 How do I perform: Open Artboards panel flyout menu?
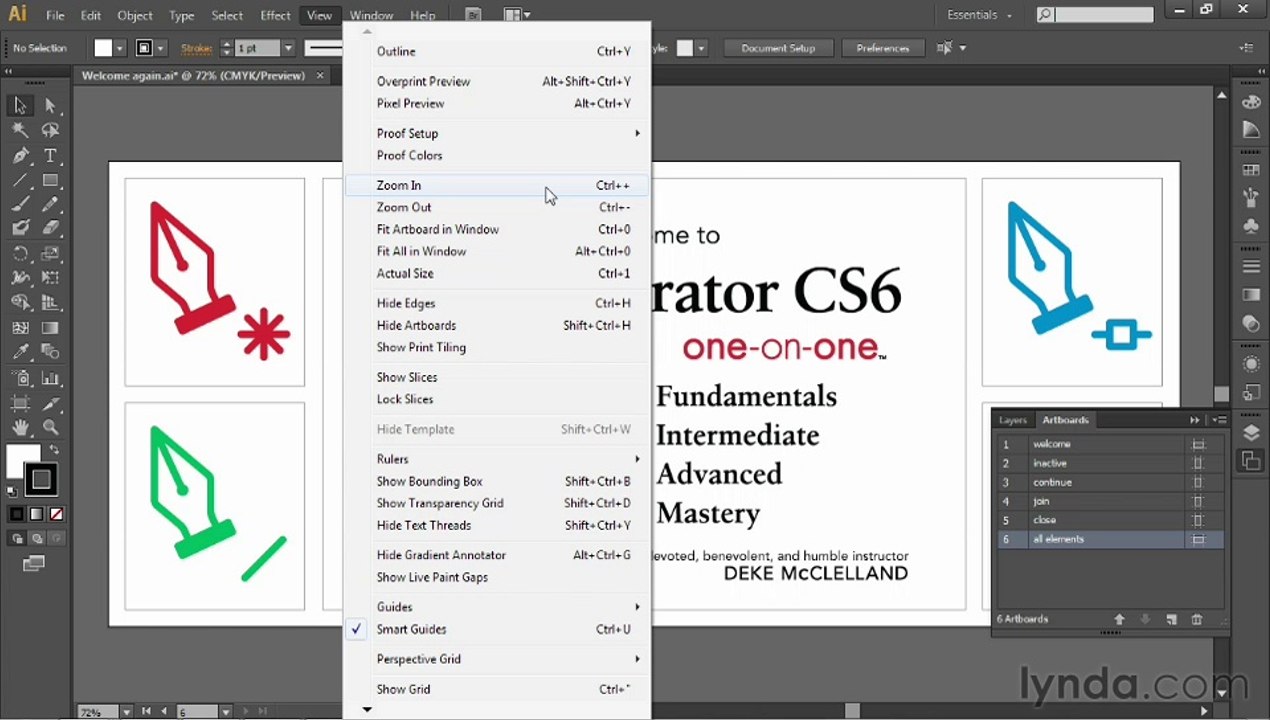point(1220,420)
